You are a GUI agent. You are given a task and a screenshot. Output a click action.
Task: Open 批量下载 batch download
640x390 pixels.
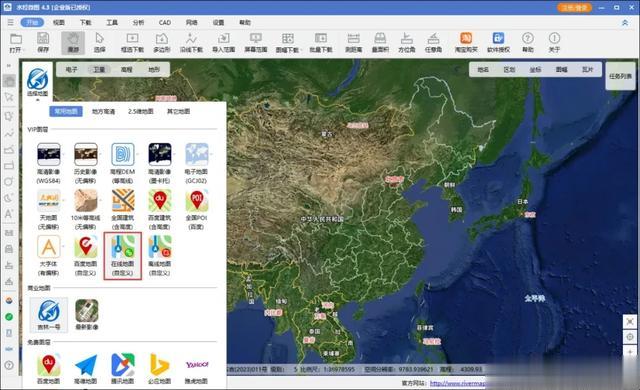[x=321, y=42]
